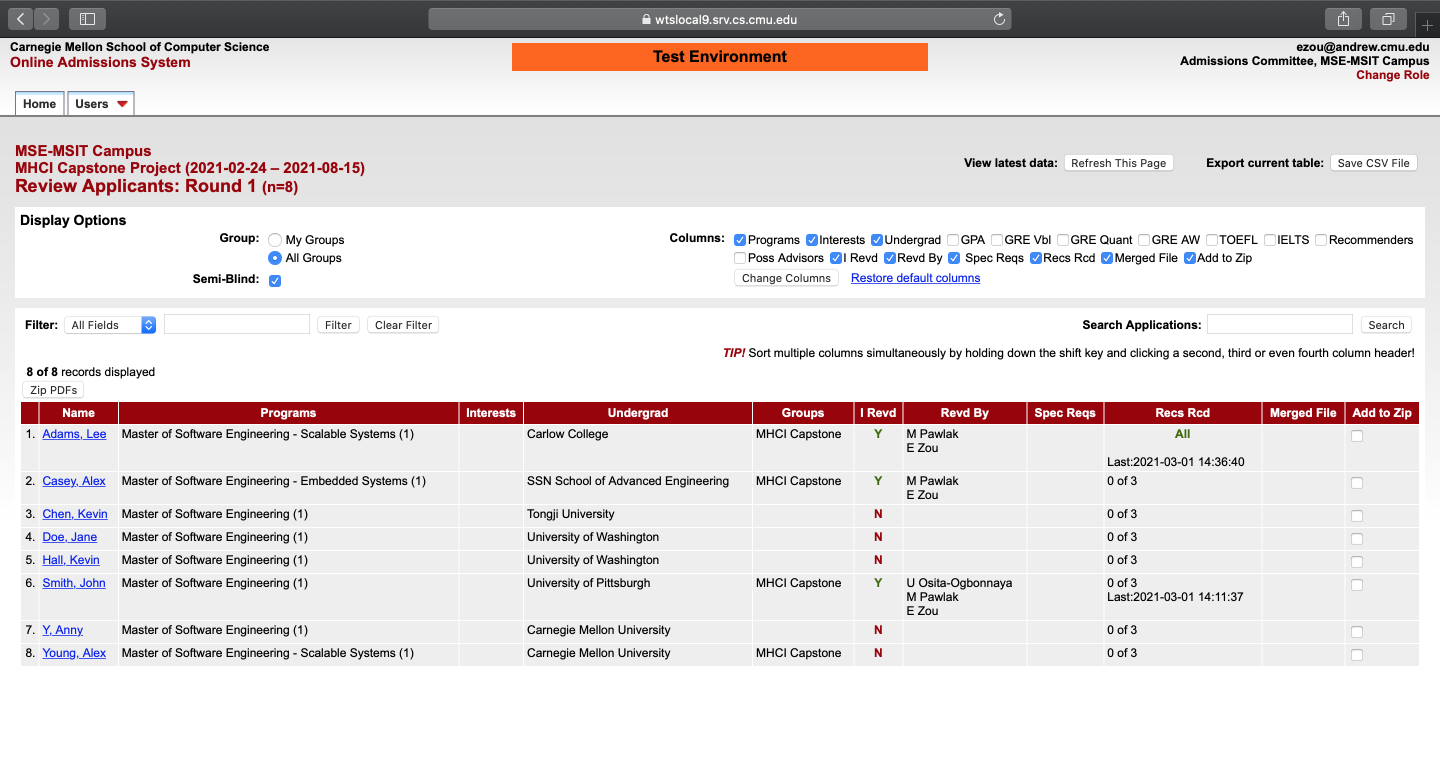Image resolution: width=1440 pixels, height=775 pixels.
Task: Open applicant Casey, Alex link
Action: (74, 481)
